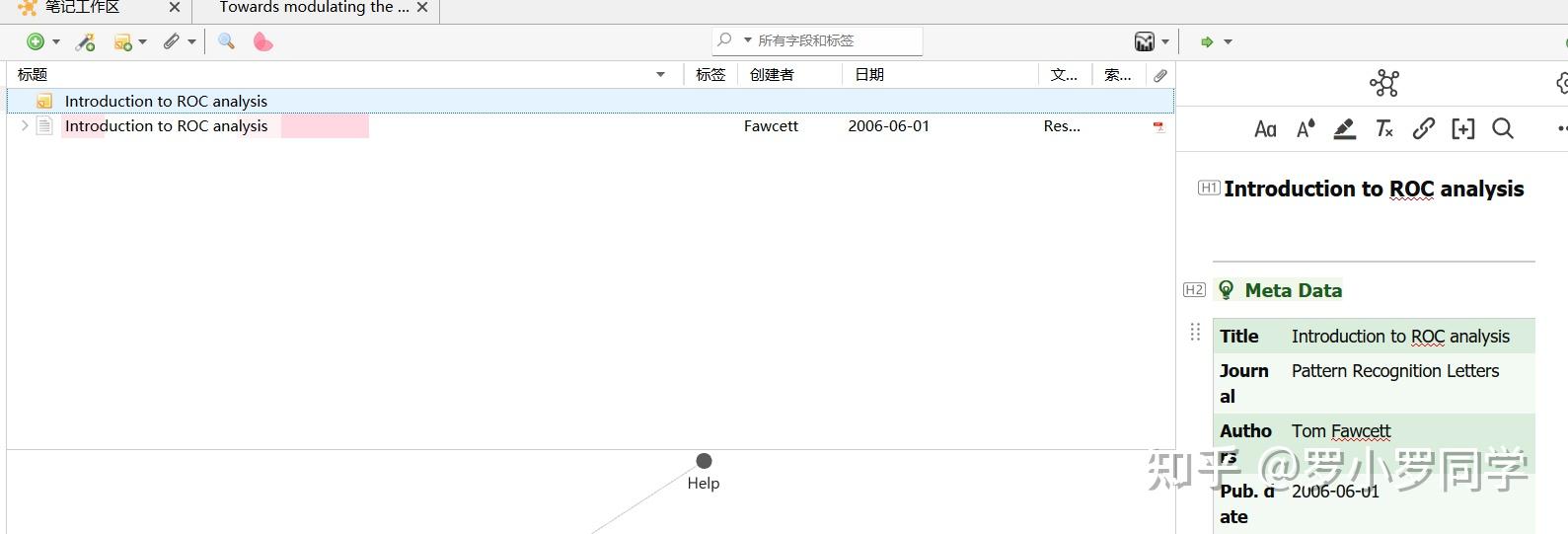The width and height of the screenshot is (1568, 534).
Task: Click the Advanced Search magnifier icon
Action: coord(226,41)
